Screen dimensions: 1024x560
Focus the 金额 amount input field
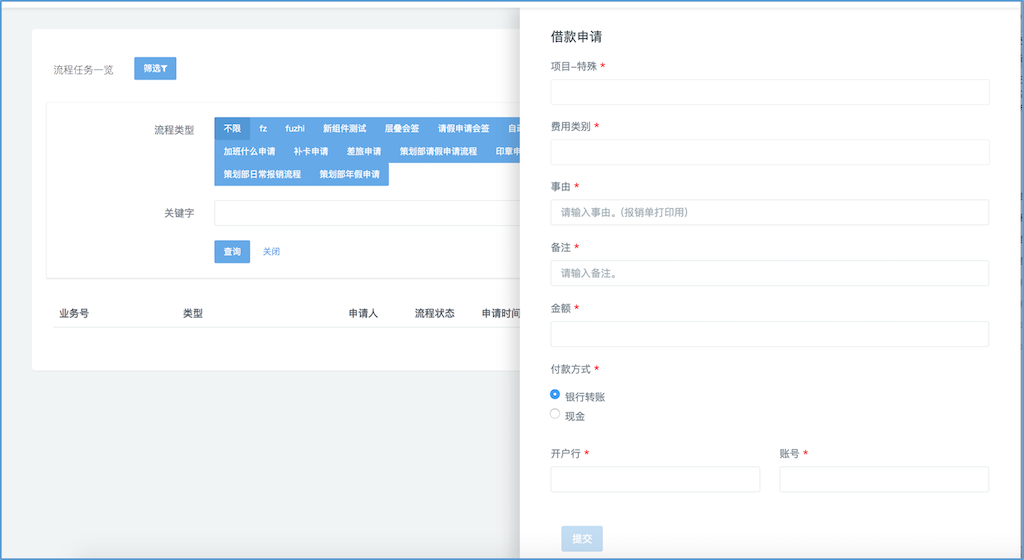pos(770,334)
